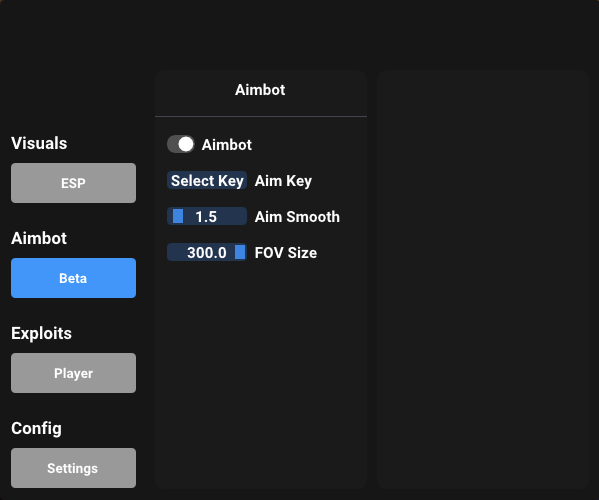
Task: Select the Beta aimbot tab
Action: click(73, 278)
